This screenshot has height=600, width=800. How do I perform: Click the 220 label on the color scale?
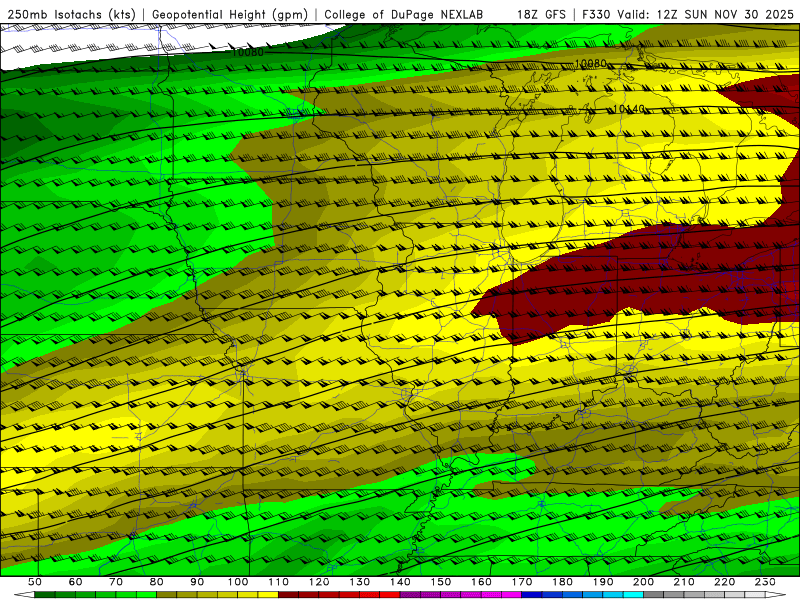724,582
